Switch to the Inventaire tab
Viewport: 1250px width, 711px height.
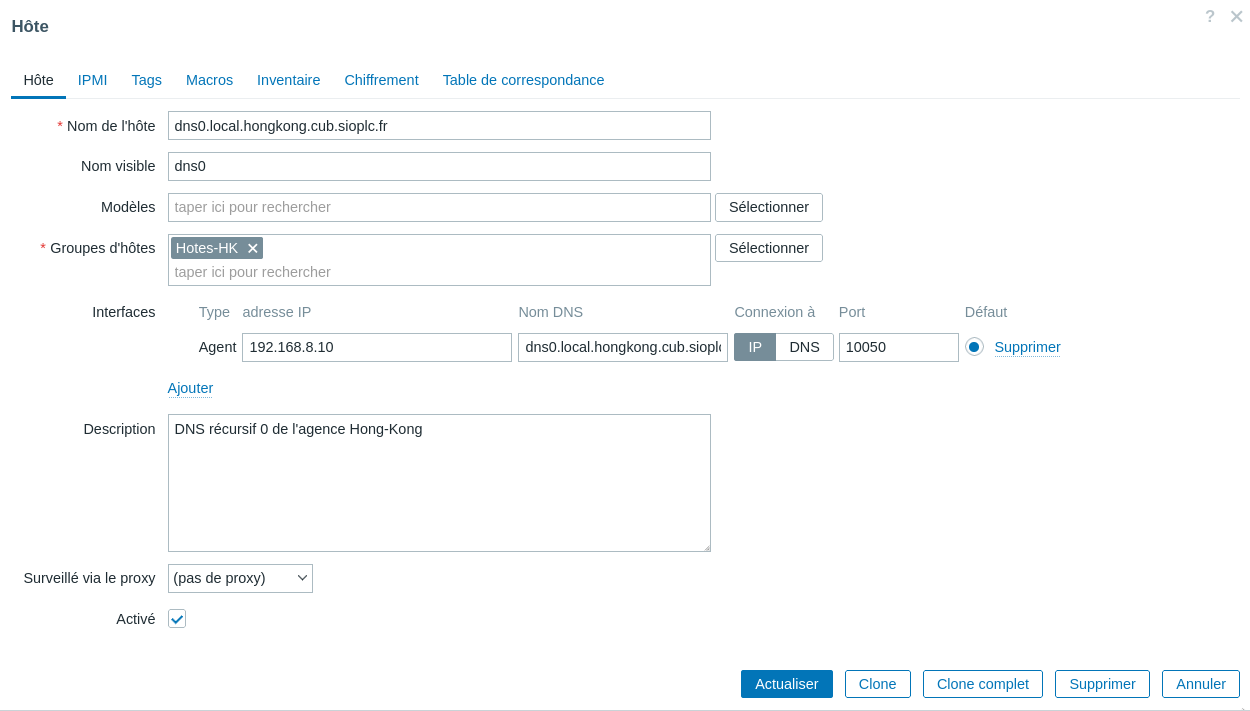pos(288,80)
